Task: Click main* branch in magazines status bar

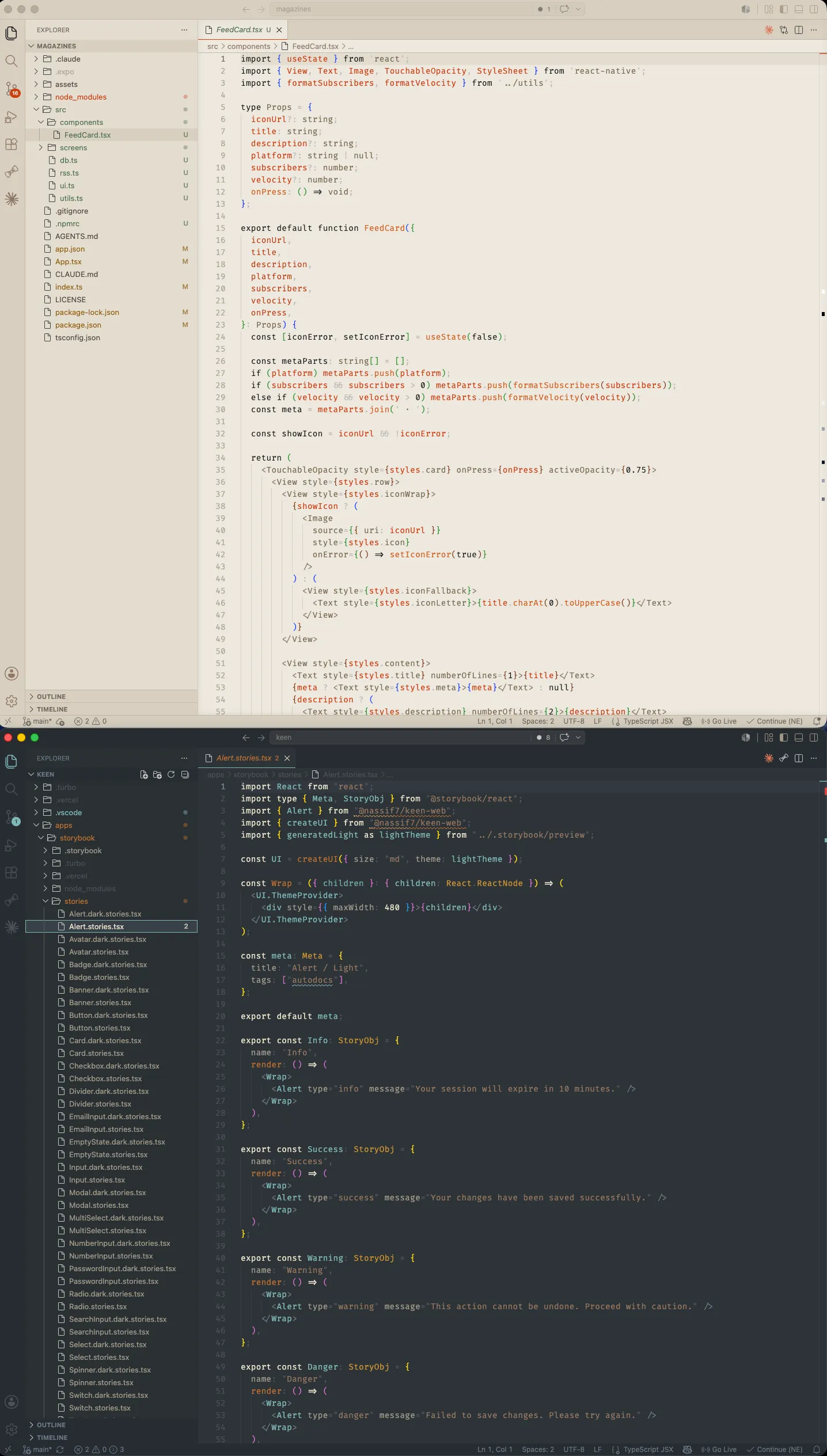Action: pos(37,721)
